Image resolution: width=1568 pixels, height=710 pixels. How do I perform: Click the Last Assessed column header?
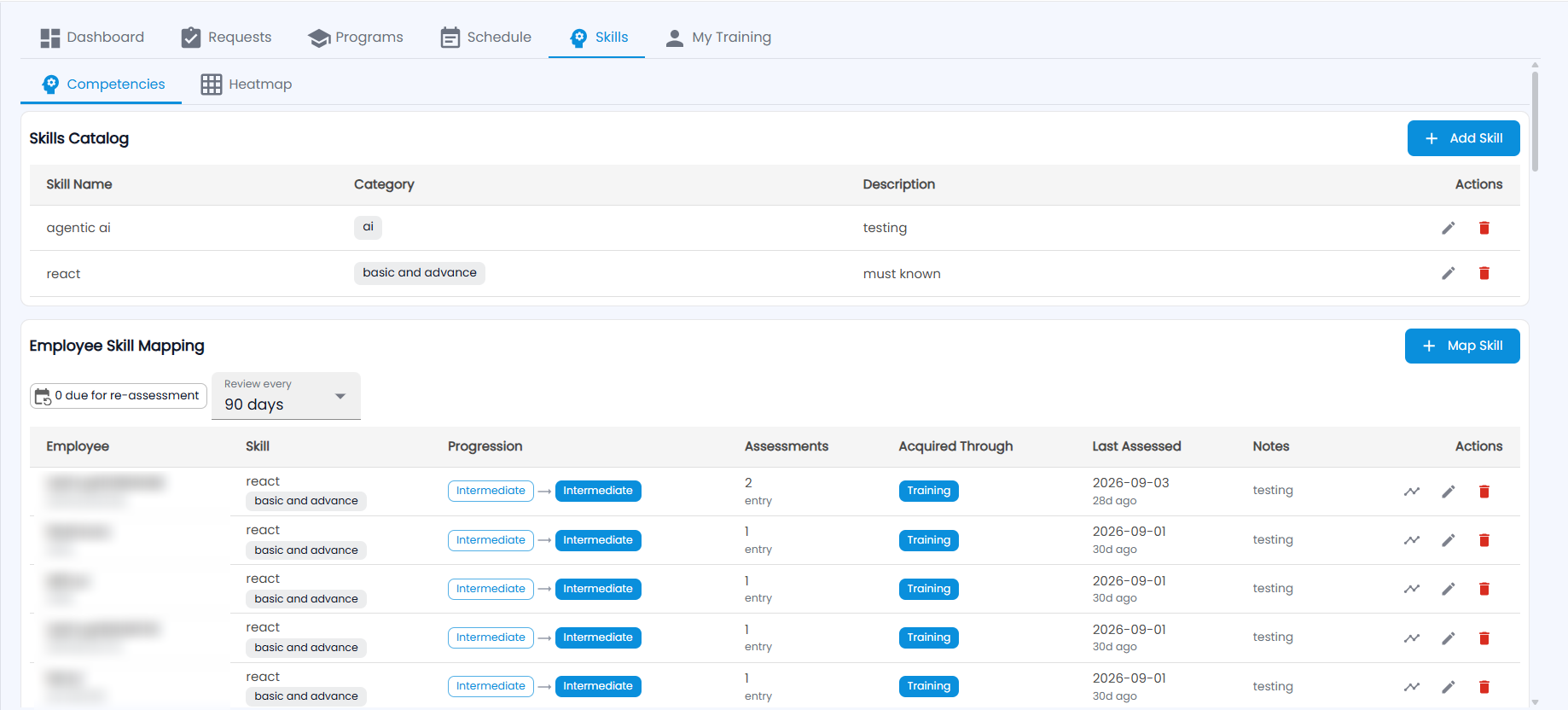(1136, 446)
